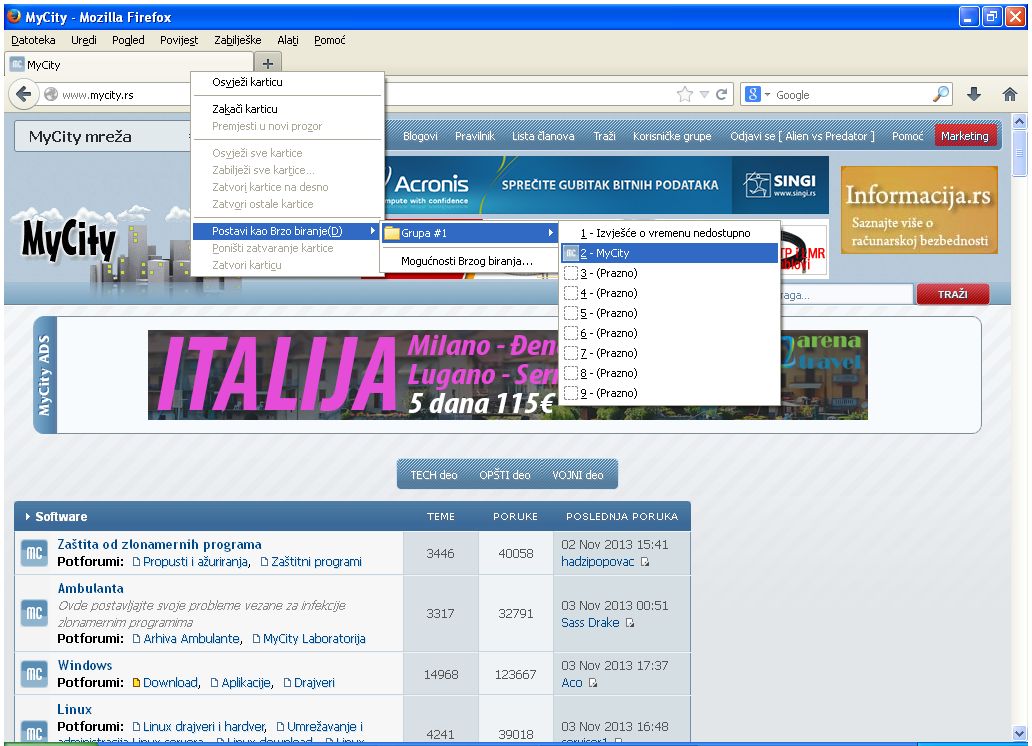The image size is (1032, 746).
Task: Open the Datoteka menu
Action: pyautogui.click(x=33, y=40)
